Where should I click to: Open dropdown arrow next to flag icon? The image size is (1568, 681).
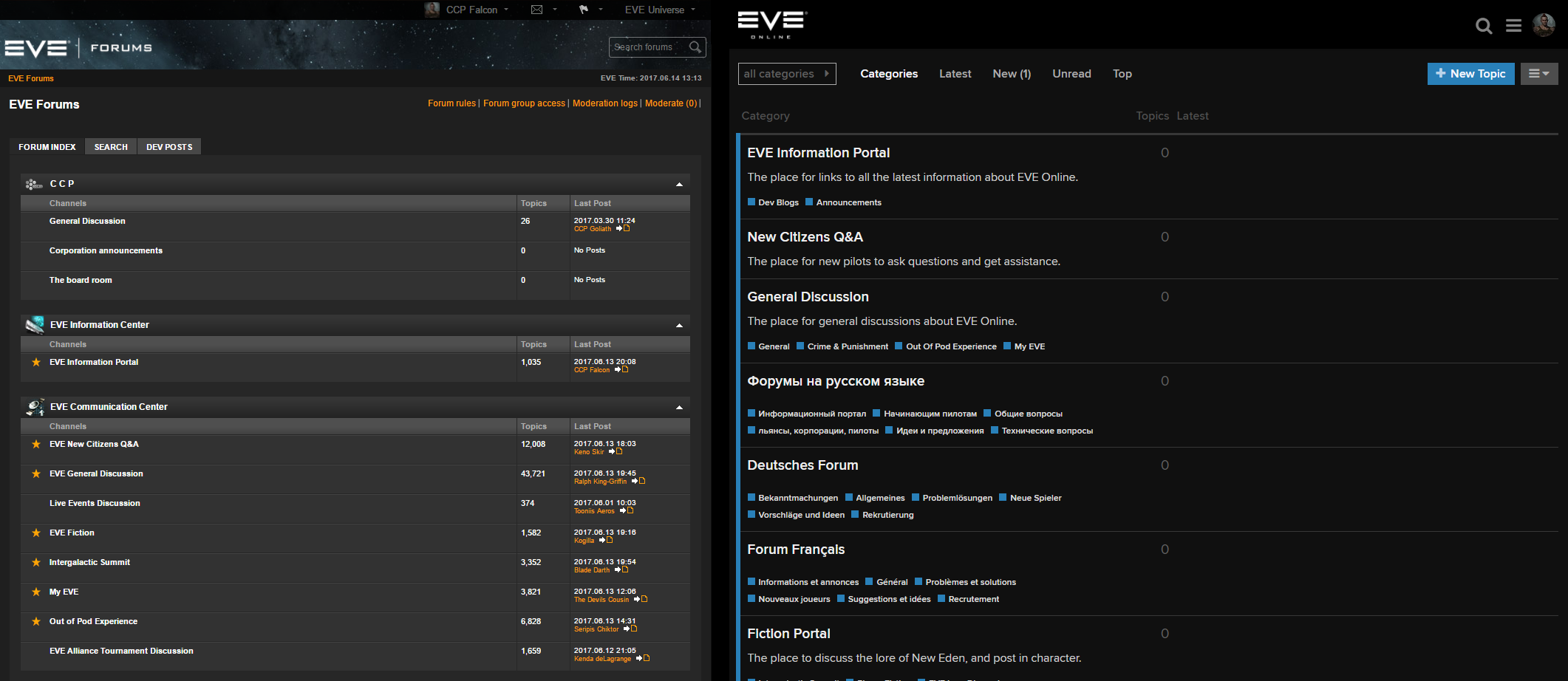601,10
